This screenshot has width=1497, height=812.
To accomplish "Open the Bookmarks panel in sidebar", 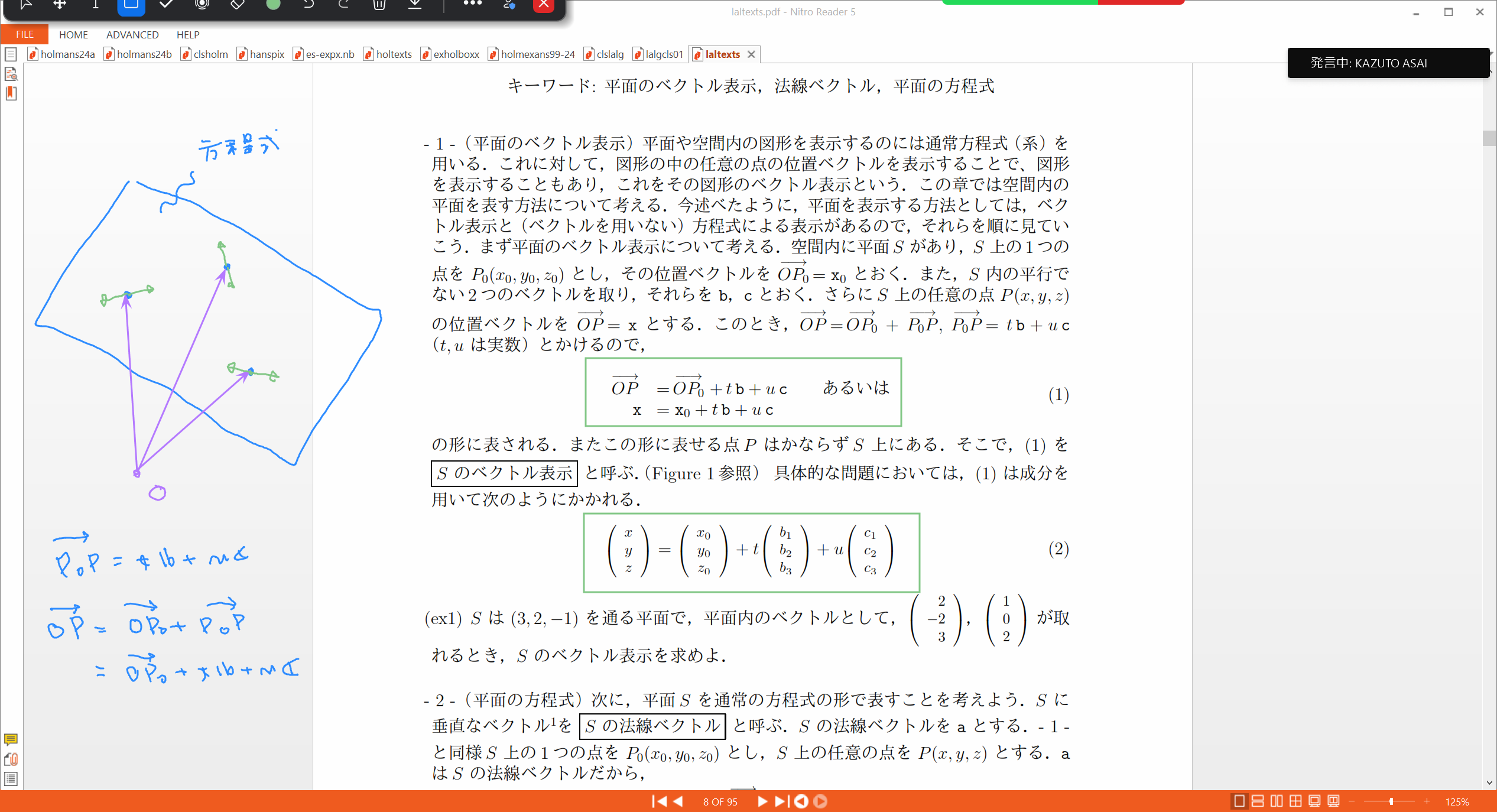I will [x=11, y=93].
